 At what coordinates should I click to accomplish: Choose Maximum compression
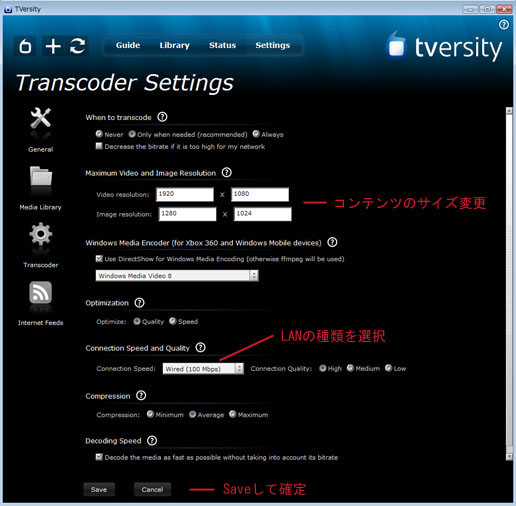[x=233, y=414]
